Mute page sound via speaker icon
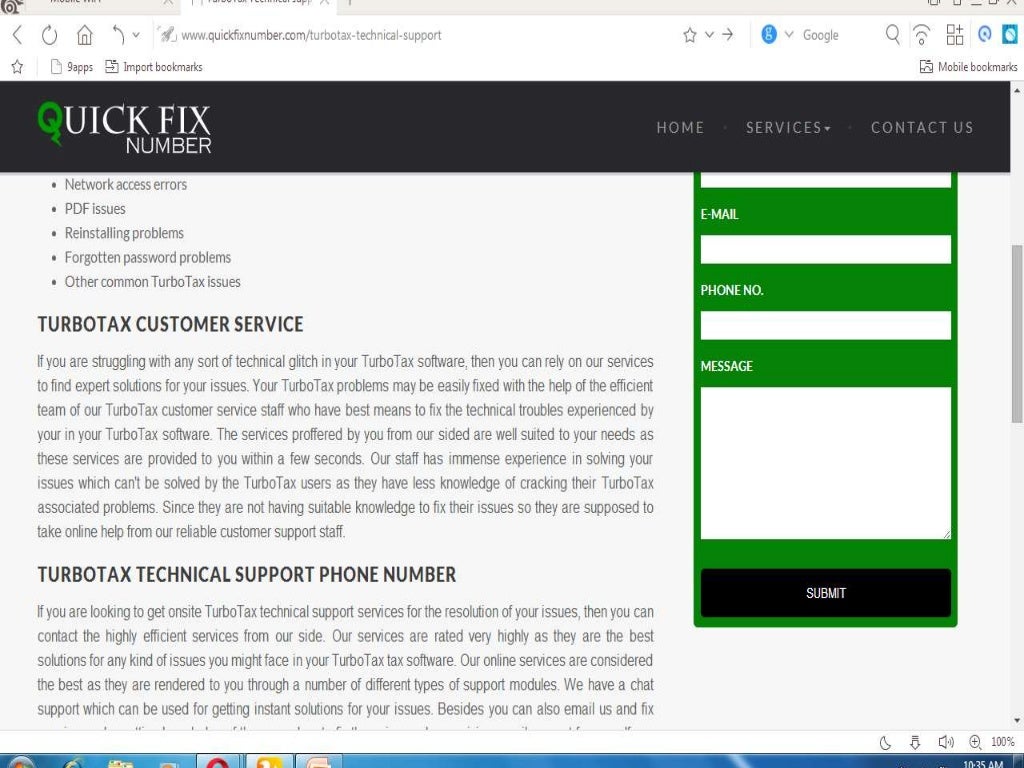1024x768 pixels. [x=946, y=742]
